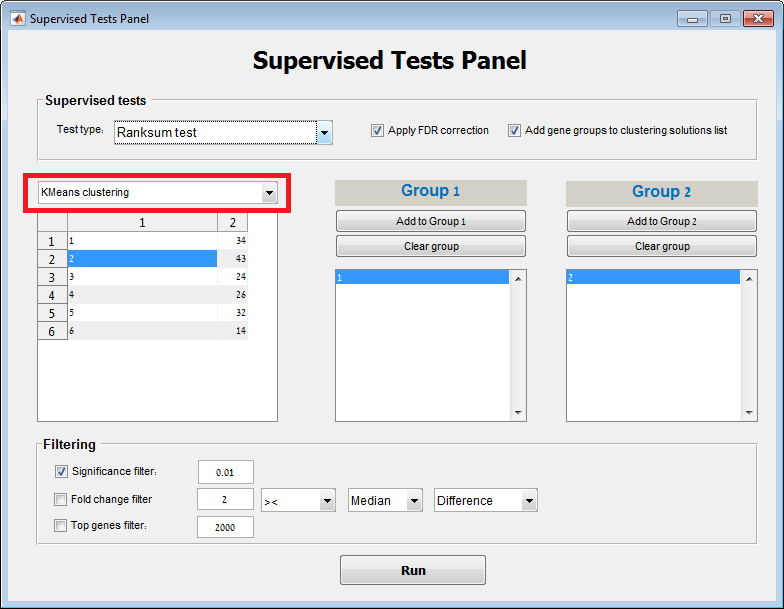
Task: Enable the Top genes filter checkbox
Action: pyautogui.click(x=61, y=526)
